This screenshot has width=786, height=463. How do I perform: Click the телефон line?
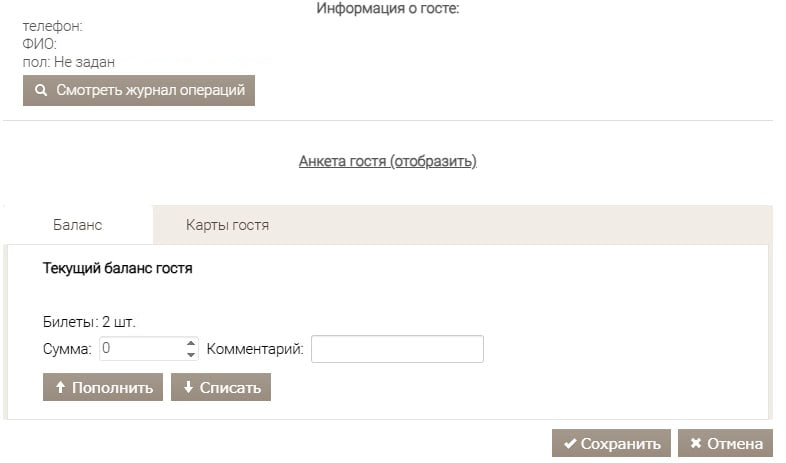tap(52, 26)
